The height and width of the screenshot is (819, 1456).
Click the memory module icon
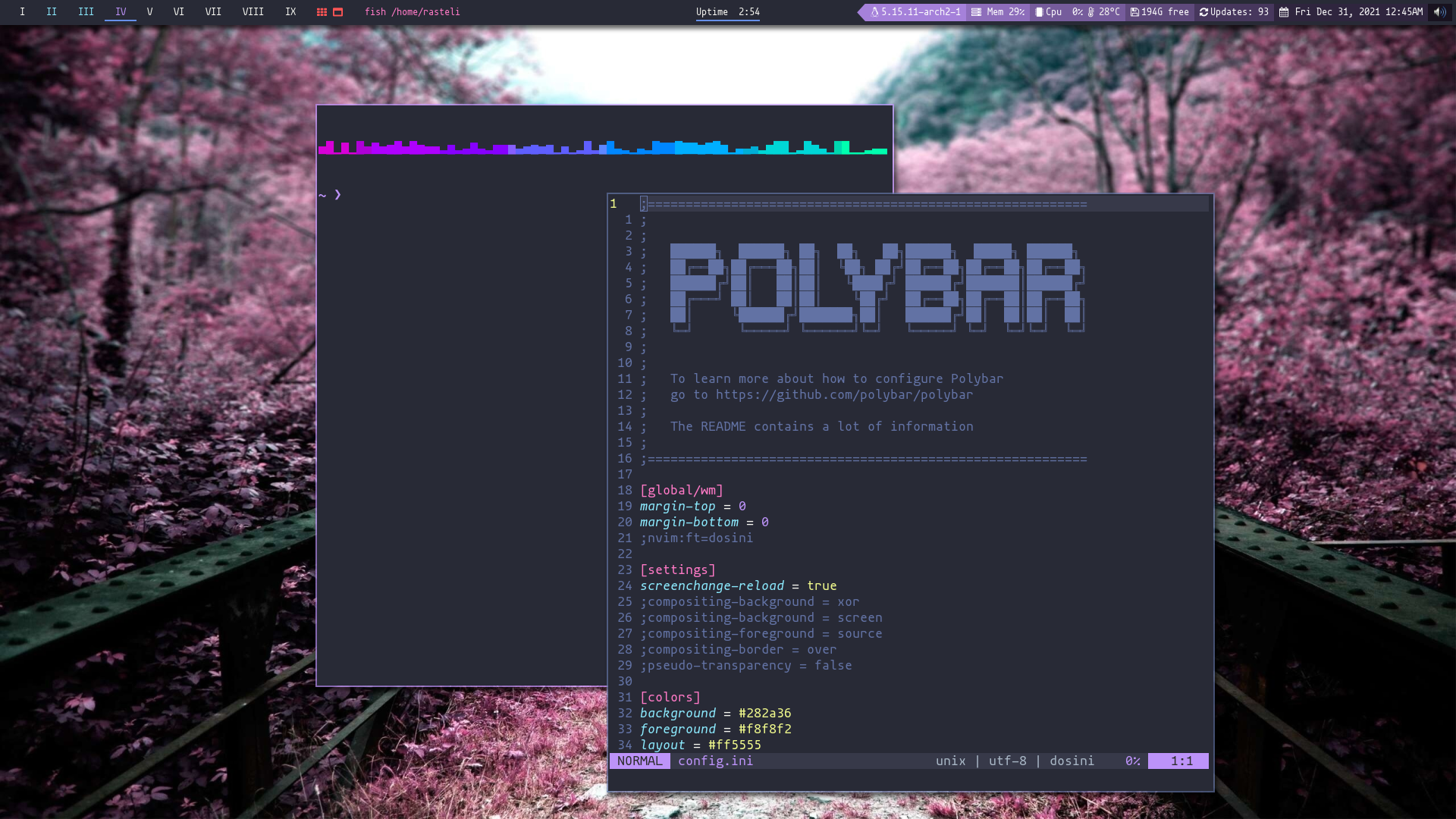(x=977, y=12)
